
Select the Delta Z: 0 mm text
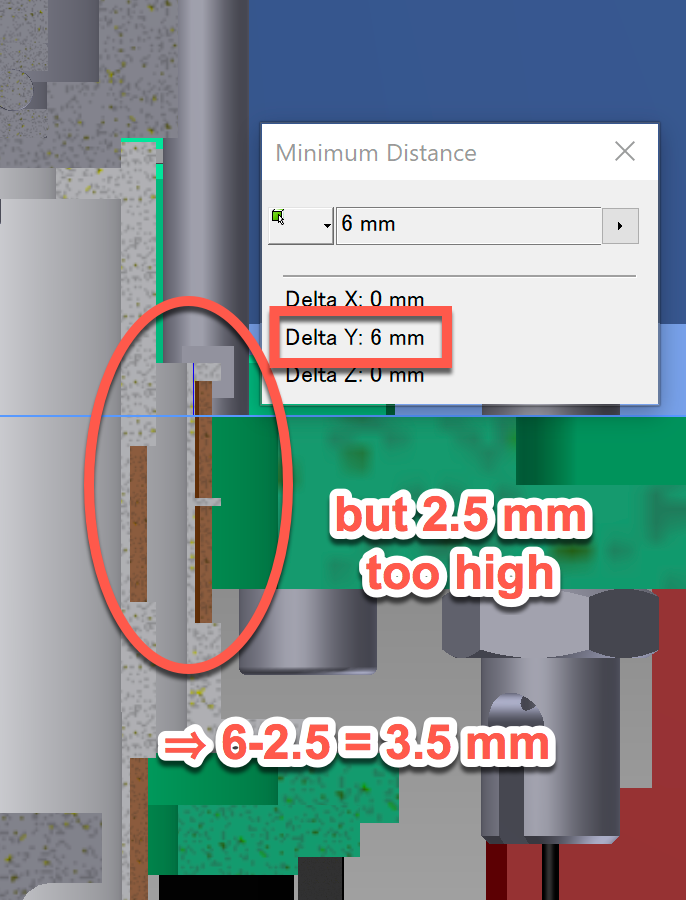tap(355, 375)
